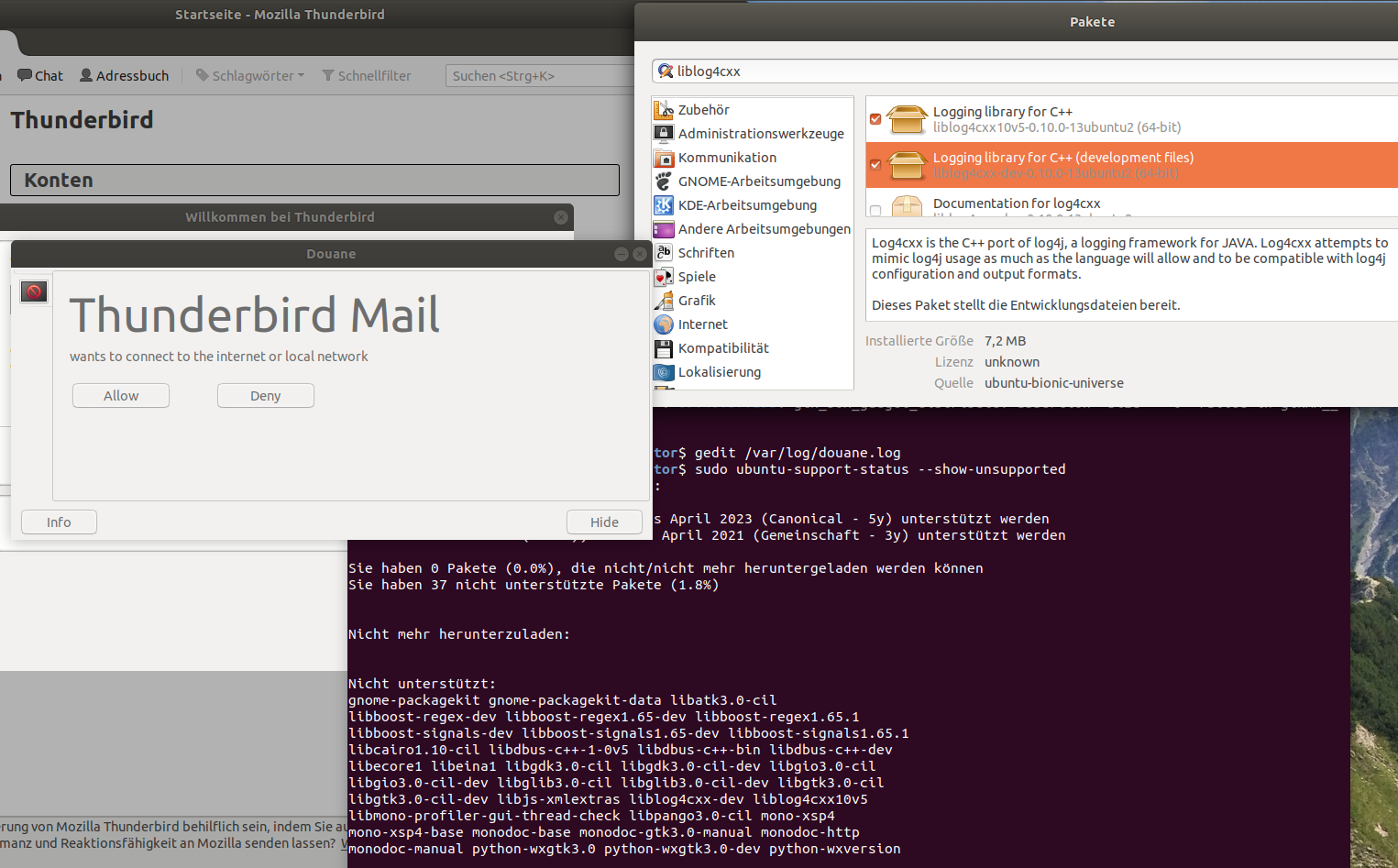Open Chat in Thunderbird toolbar
The image size is (1398, 868).
[40, 75]
